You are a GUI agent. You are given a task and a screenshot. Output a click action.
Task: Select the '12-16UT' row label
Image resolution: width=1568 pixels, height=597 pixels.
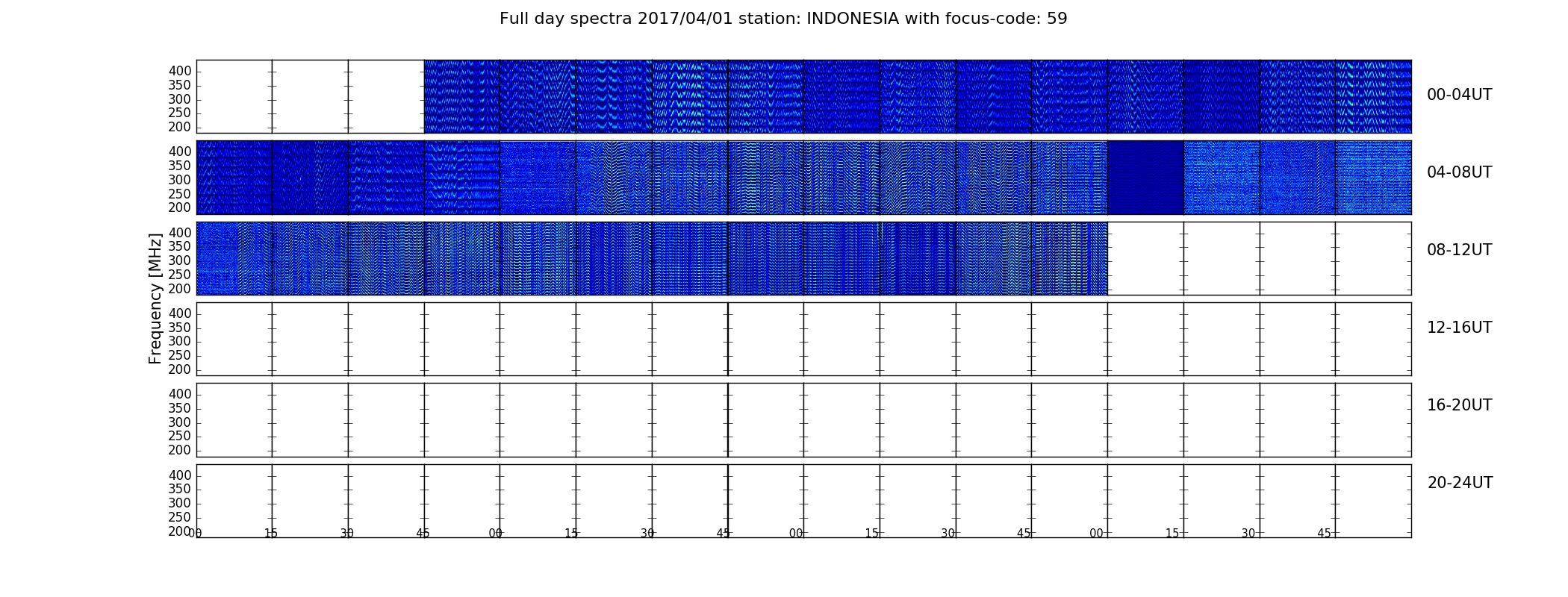pos(1459,328)
